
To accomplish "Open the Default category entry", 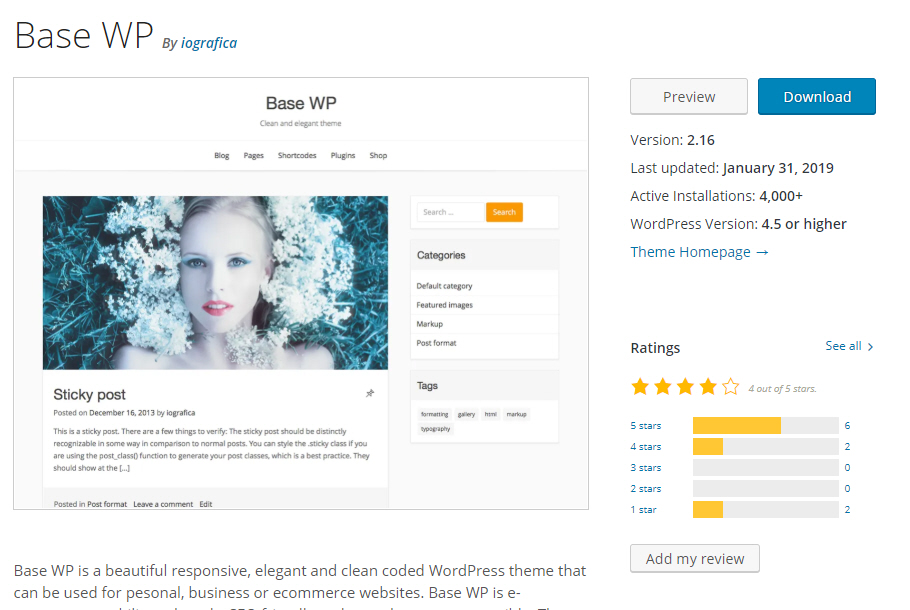I will [445, 286].
